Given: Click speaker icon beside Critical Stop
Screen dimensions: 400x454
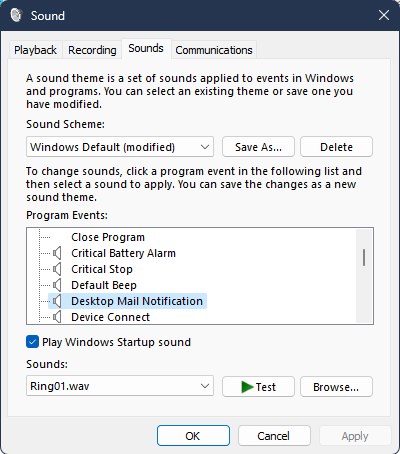Looking at the screenshot, I should coord(57,269).
